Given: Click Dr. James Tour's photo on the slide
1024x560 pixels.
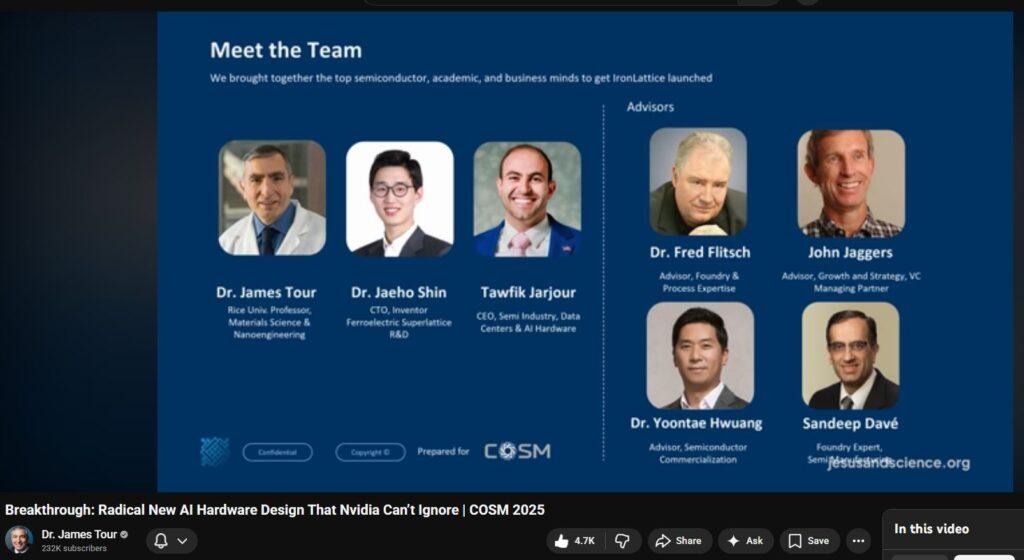Looking at the screenshot, I should (272, 198).
